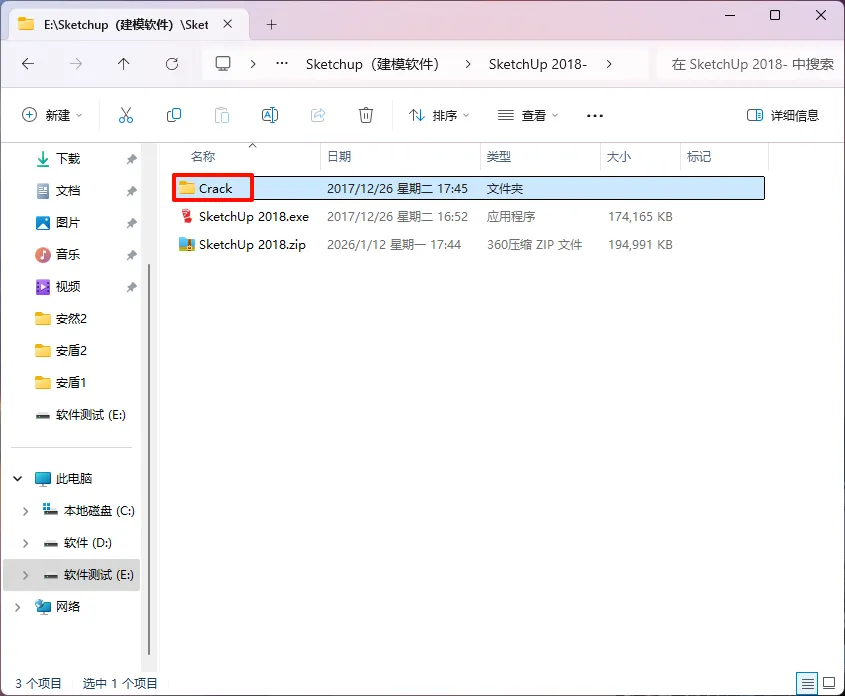Open the 安盾1 folder in sidebar

tap(71, 382)
